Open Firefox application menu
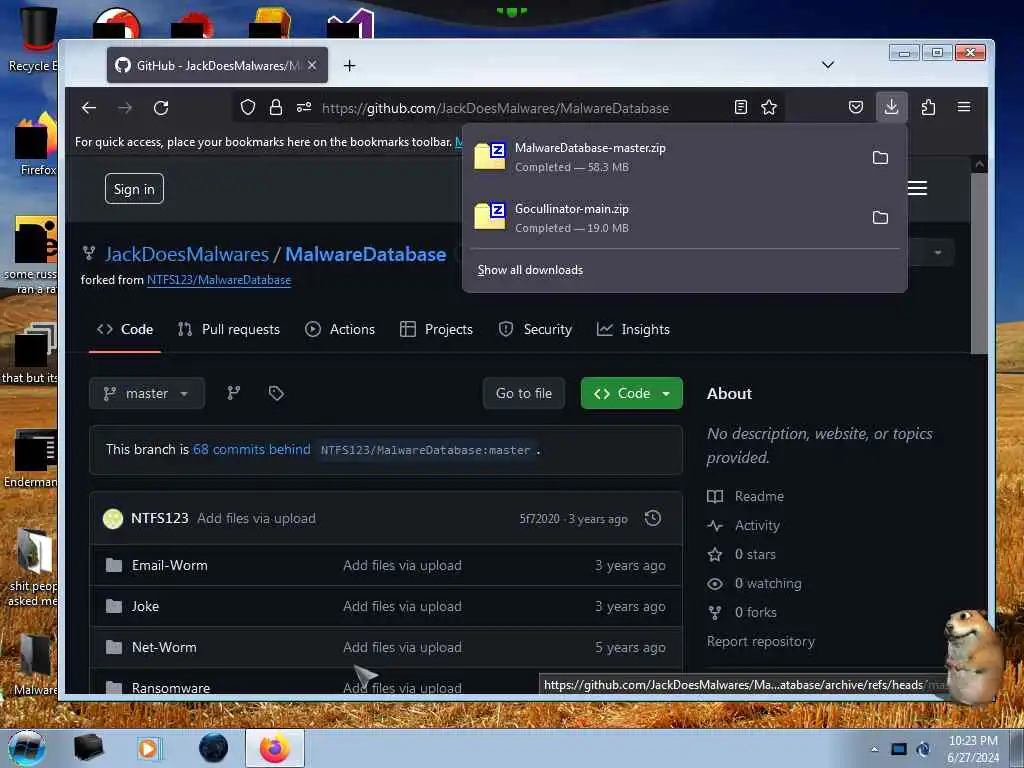 coord(963,106)
